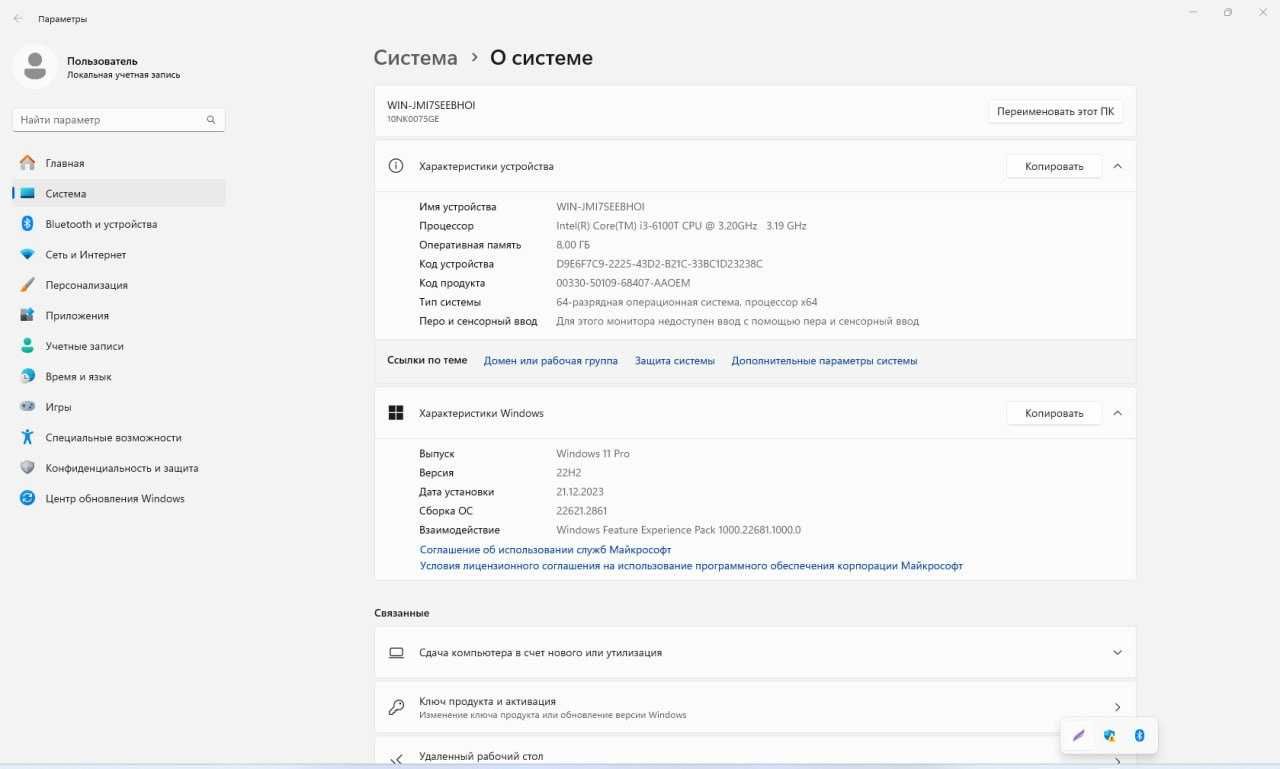1280x769 pixels.
Task: Open Защита системы link
Action: click(x=675, y=361)
